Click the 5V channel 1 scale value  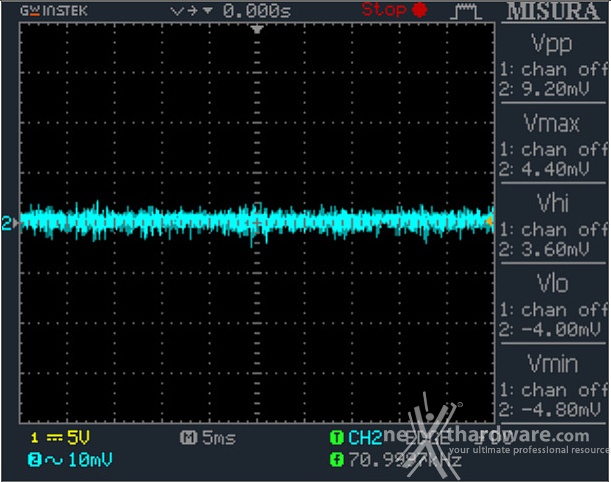point(78,438)
